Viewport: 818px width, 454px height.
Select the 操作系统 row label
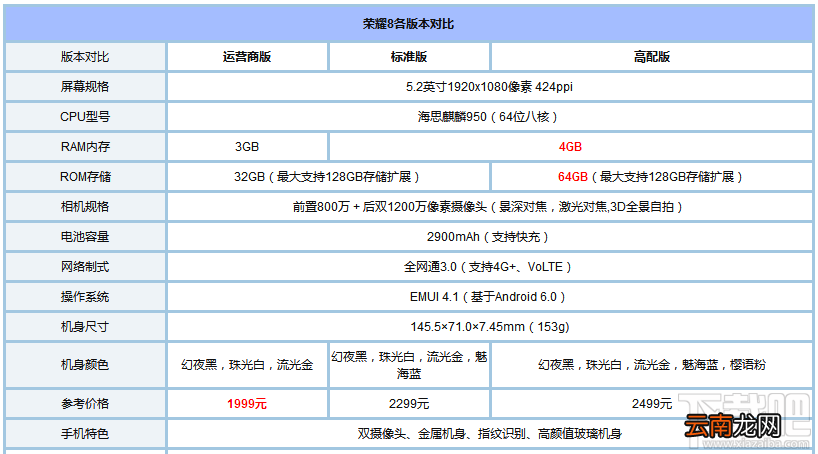(x=85, y=297)
